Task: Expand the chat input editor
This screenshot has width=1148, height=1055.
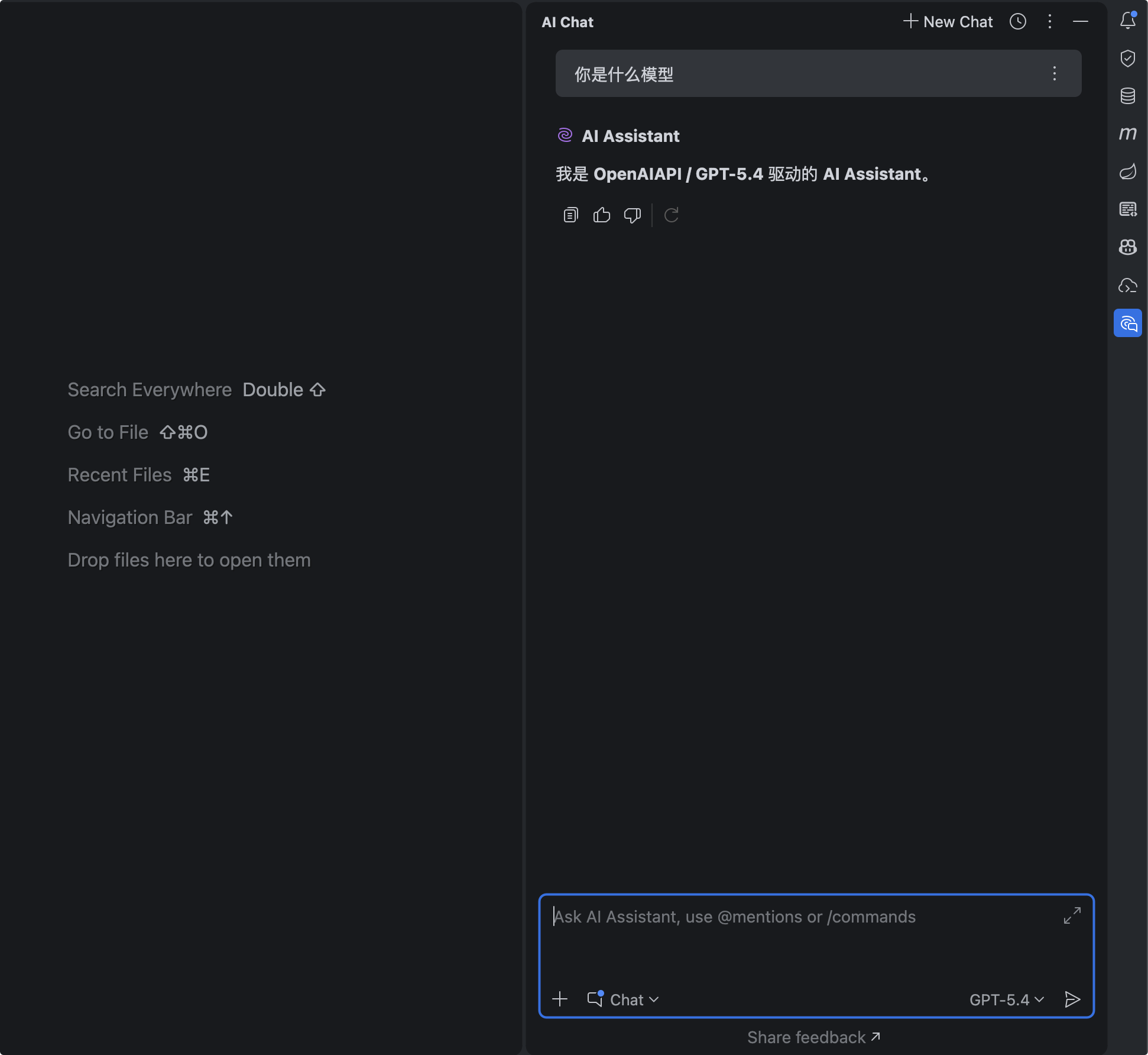Action: pos(1072,915)
